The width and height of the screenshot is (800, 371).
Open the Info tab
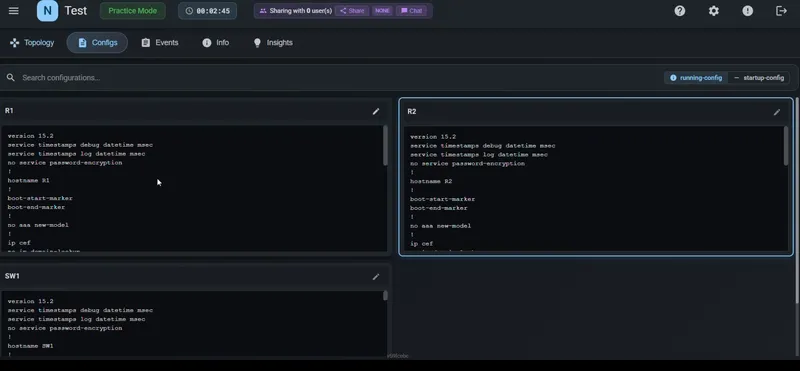tap(215, 43)
